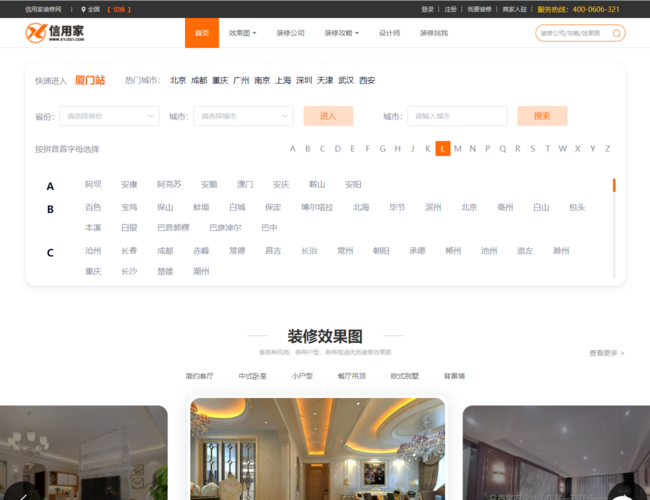Viewport: 650px width, 500px height.
Task: Open the 装修公司 nav item
Action: pyautogui.click(x=290, y=33)
